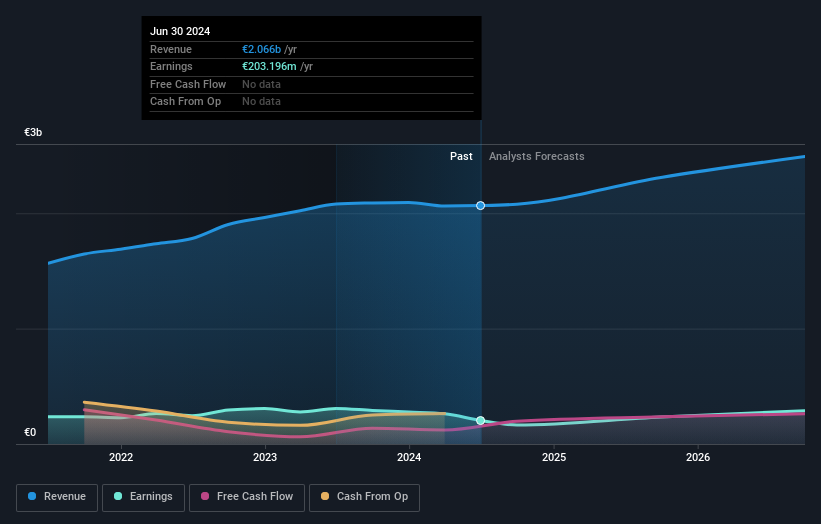This screenshot has height=524, width=821.
Task: Select the revenue data point at Jun 2024
Action: [481, 206]
